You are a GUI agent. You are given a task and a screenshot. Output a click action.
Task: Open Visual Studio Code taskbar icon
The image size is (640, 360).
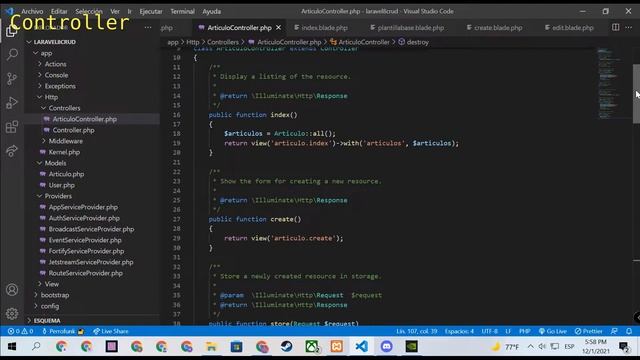point(362,347)
